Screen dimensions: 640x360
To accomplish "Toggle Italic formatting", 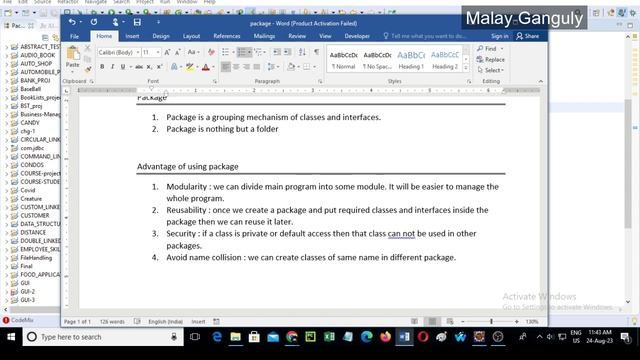I will [112, 67].
